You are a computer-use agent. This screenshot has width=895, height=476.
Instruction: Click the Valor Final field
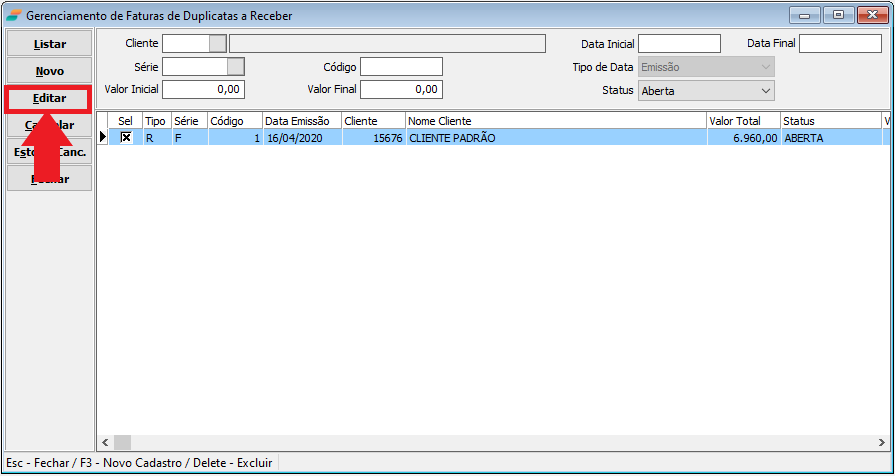point(401,89)
